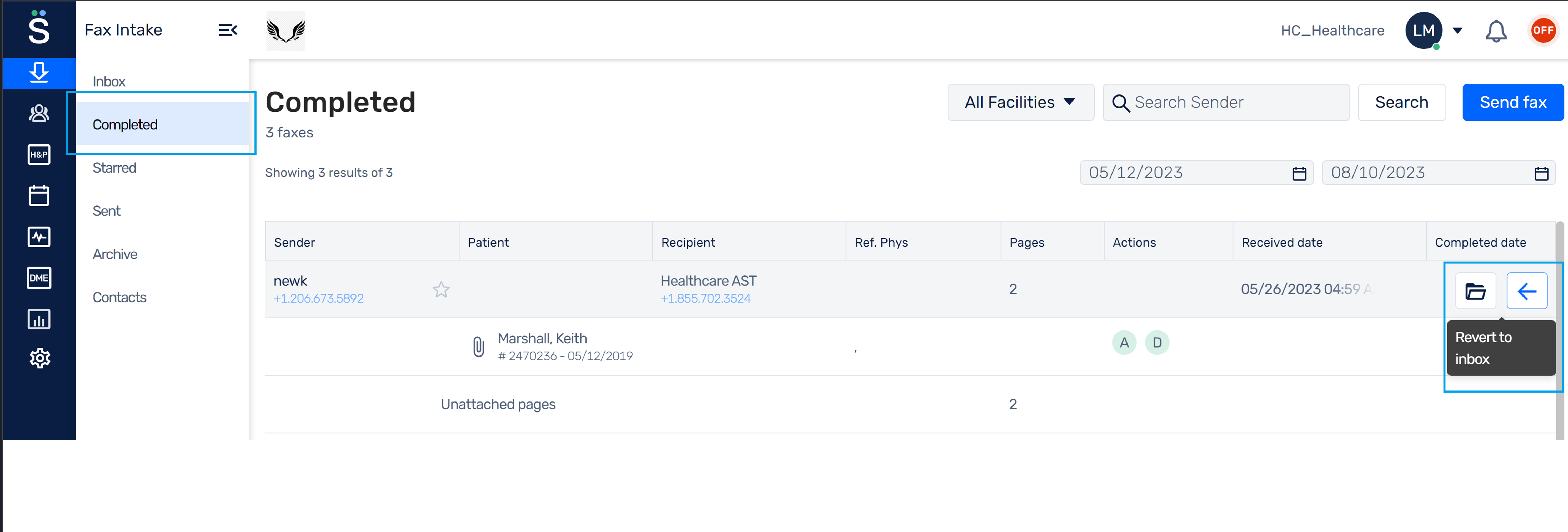The image size is (1568, 532).
Task: Open the All Facilities dropdown
Action: (x=1020, y=102)
